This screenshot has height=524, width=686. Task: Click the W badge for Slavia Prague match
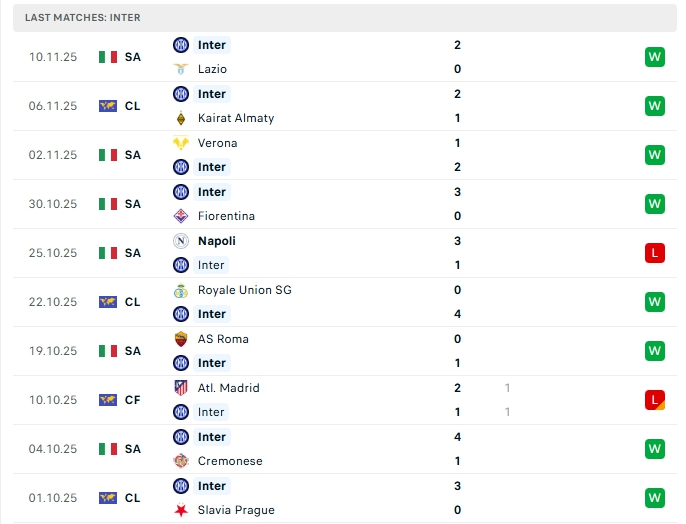655,498
